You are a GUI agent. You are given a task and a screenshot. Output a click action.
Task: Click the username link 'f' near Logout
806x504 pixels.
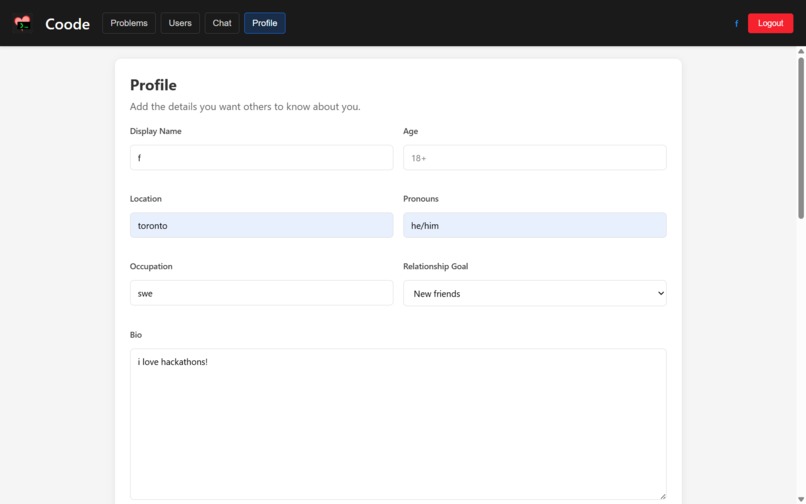tap(736, 24)
